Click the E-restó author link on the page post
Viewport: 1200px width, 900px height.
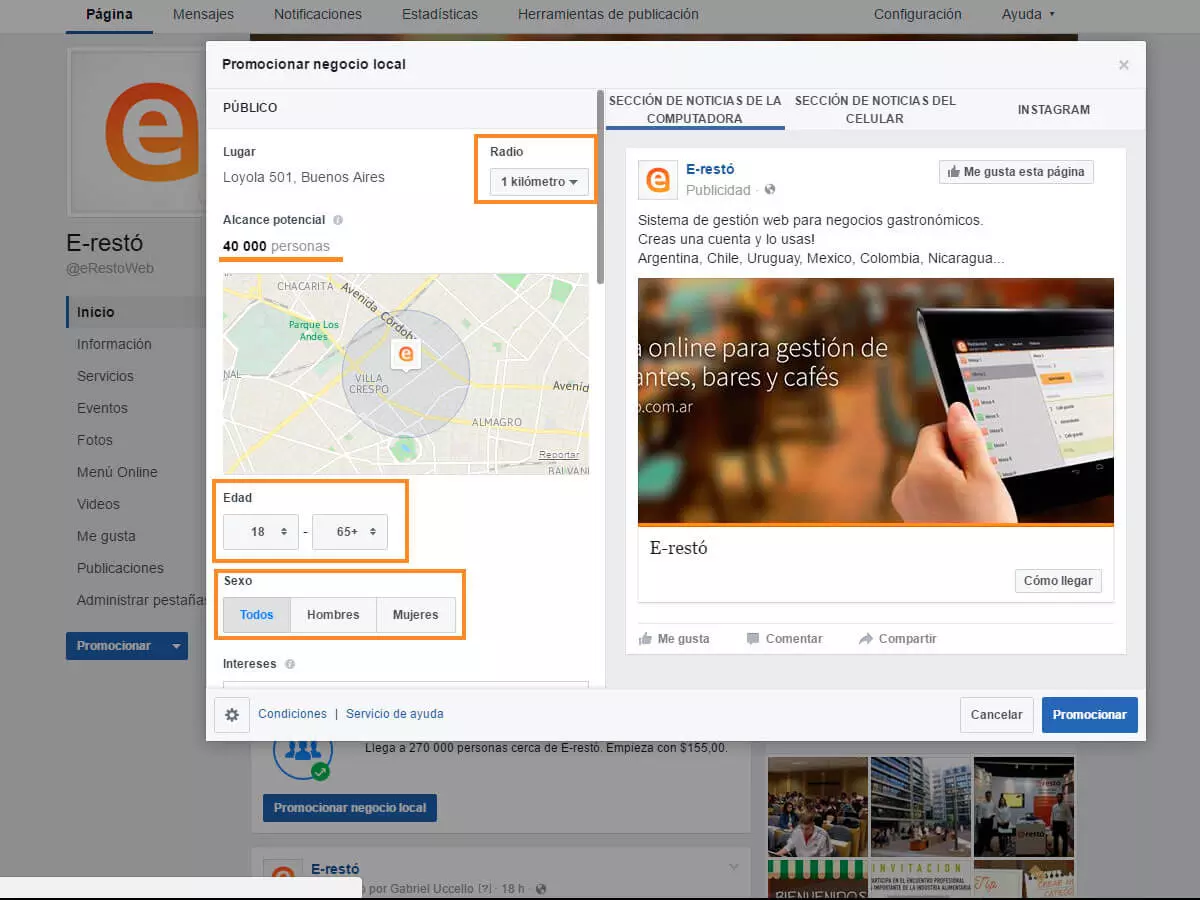click(x=335, y=869)
